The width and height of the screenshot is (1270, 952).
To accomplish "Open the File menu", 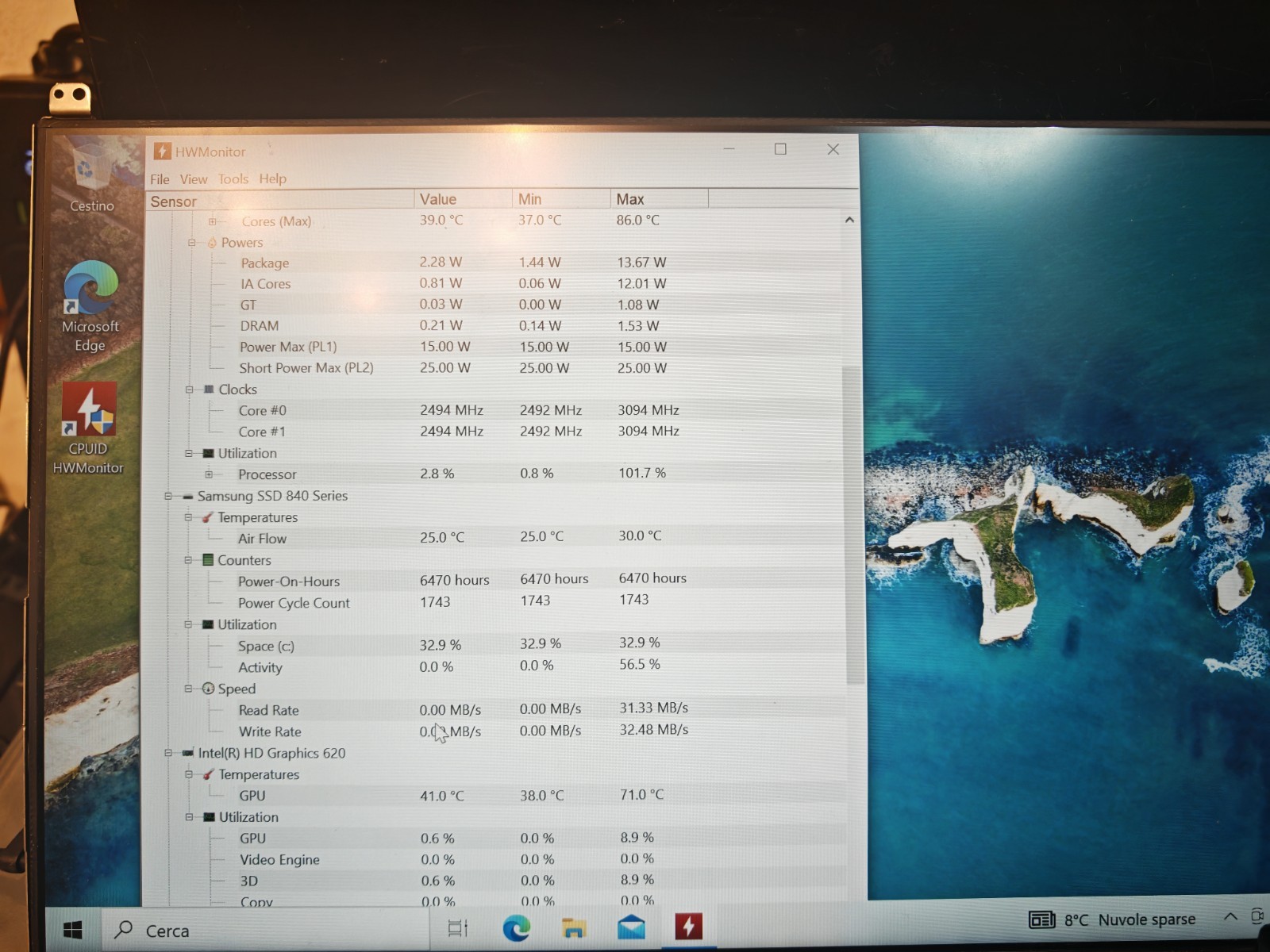I will pyautogui.click(x=160, y=179).
